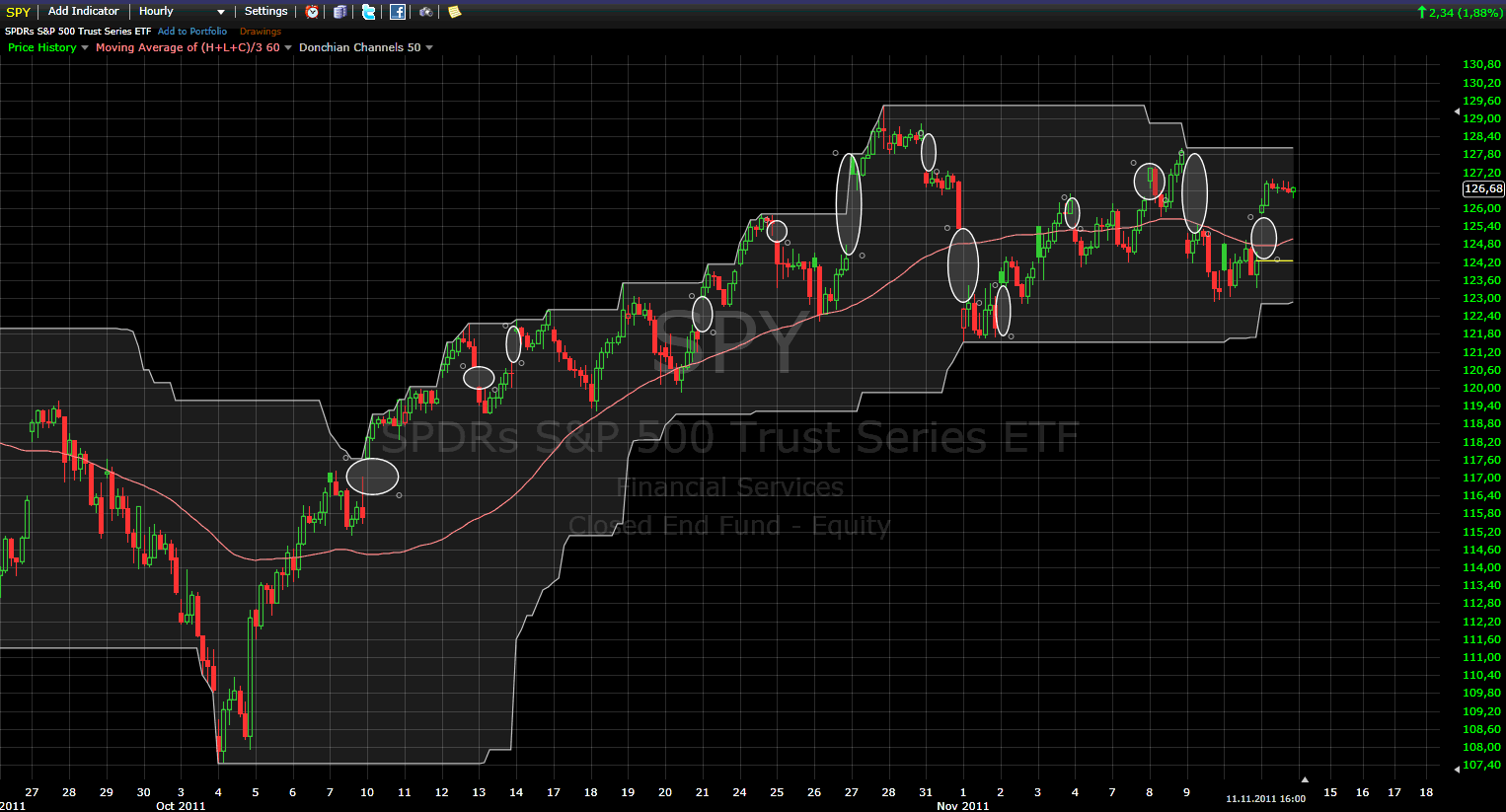This screenshot has width=1506, height=812.
Task: Open the Add Indicator menu
Action: pos(83,12)
